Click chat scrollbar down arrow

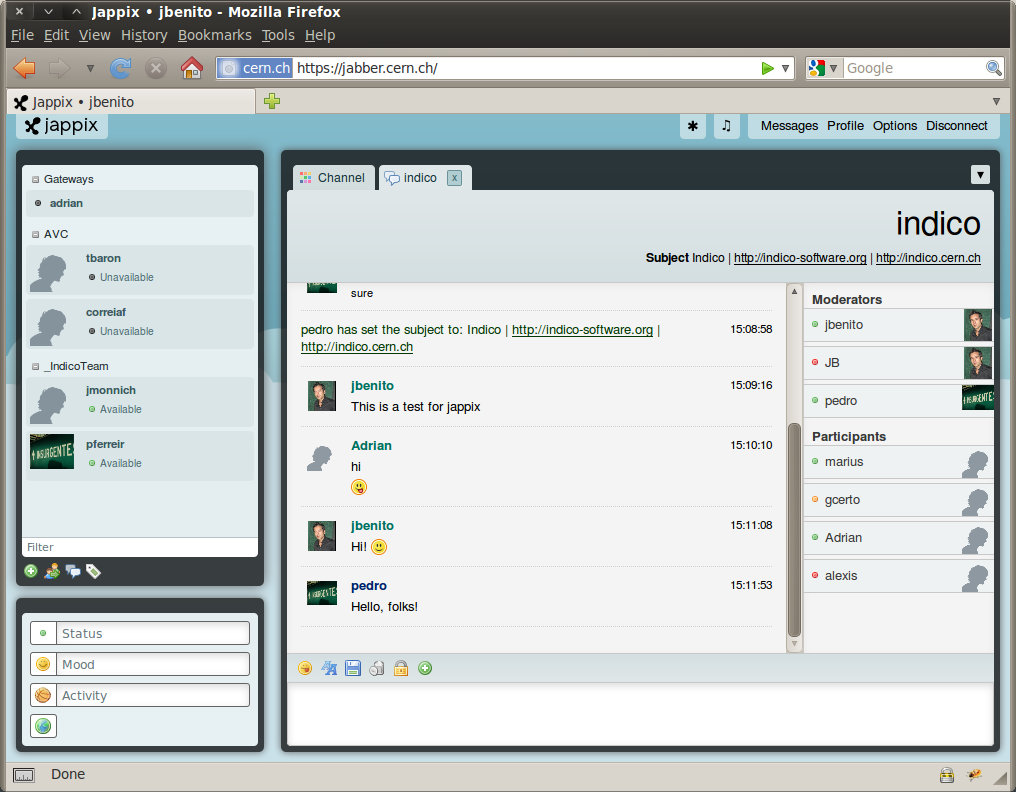click(x=794, y=644)
